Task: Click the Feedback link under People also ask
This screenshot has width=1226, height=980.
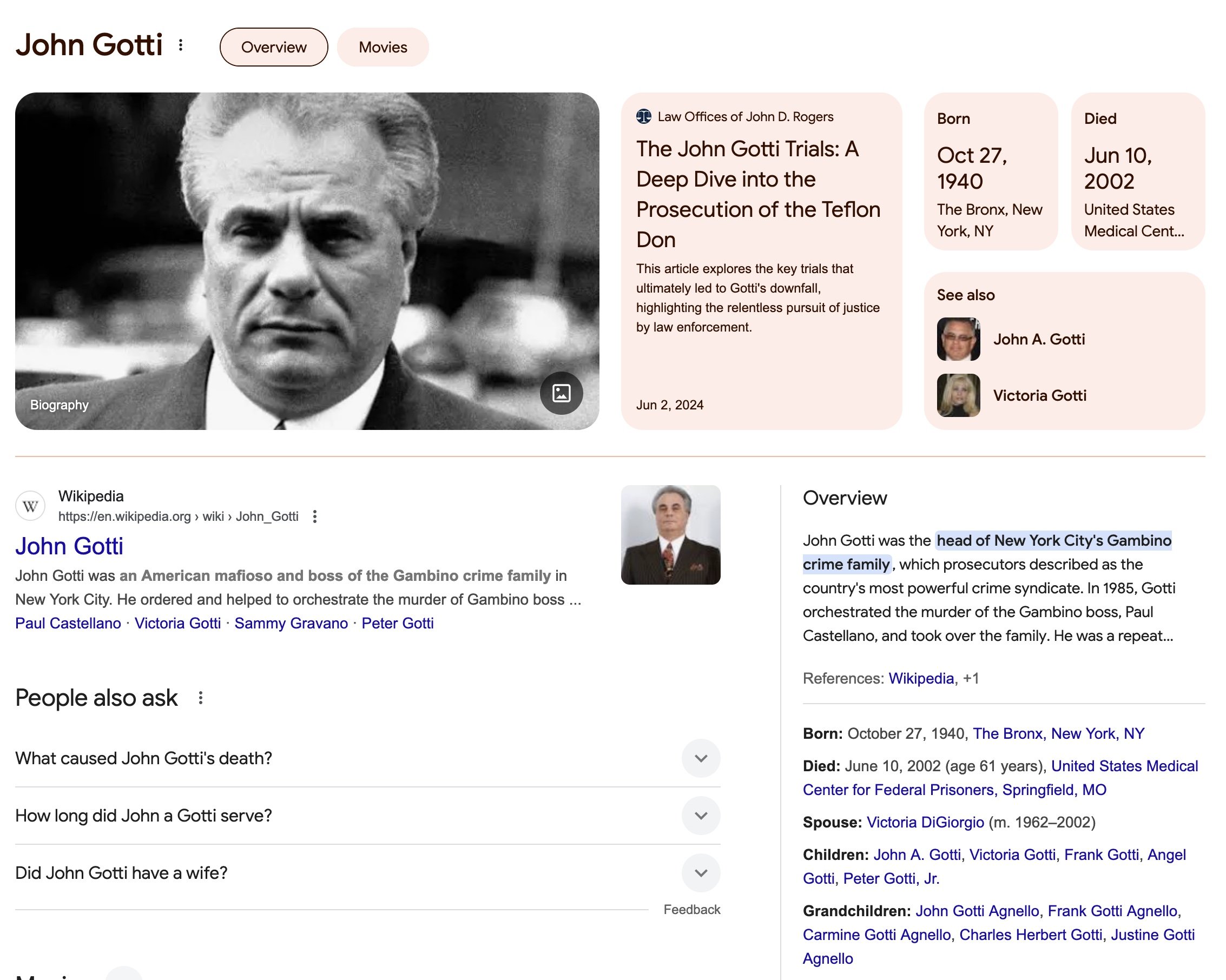Action: [x=691, y=910]
